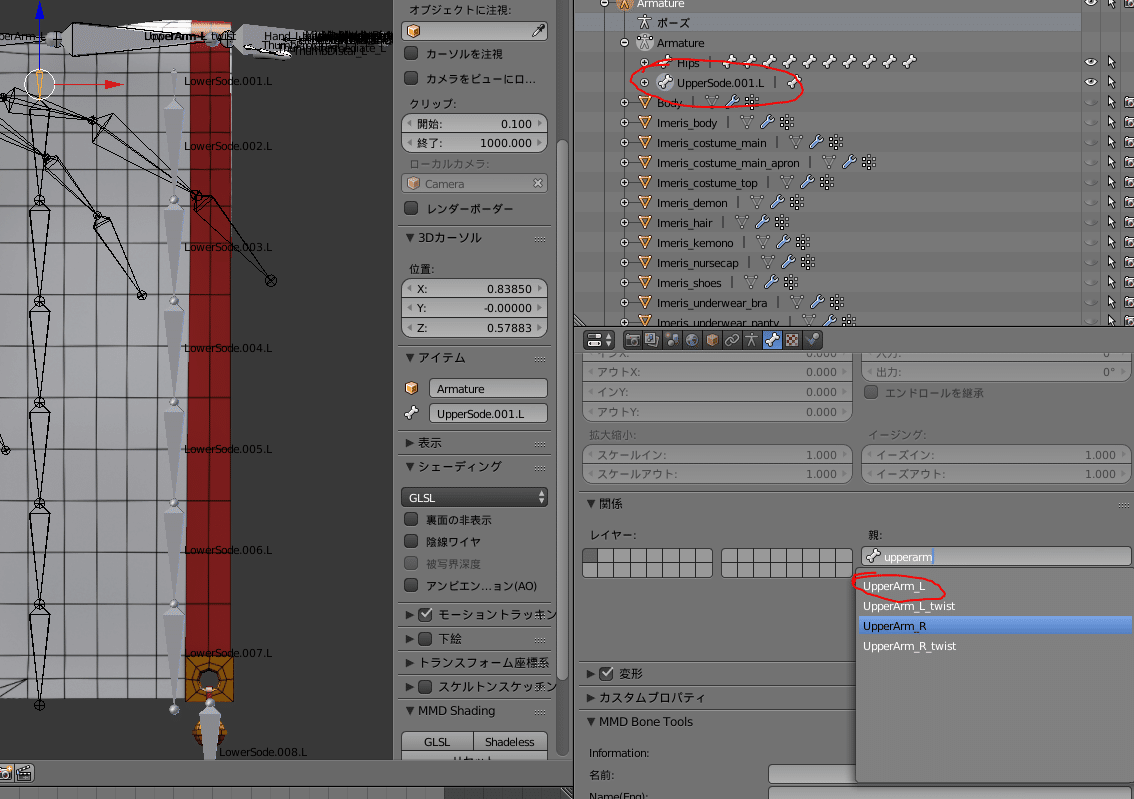This screenshot has height=799, width=1134.
Task: Open the Render Layers properties tab
Action: 652,340
